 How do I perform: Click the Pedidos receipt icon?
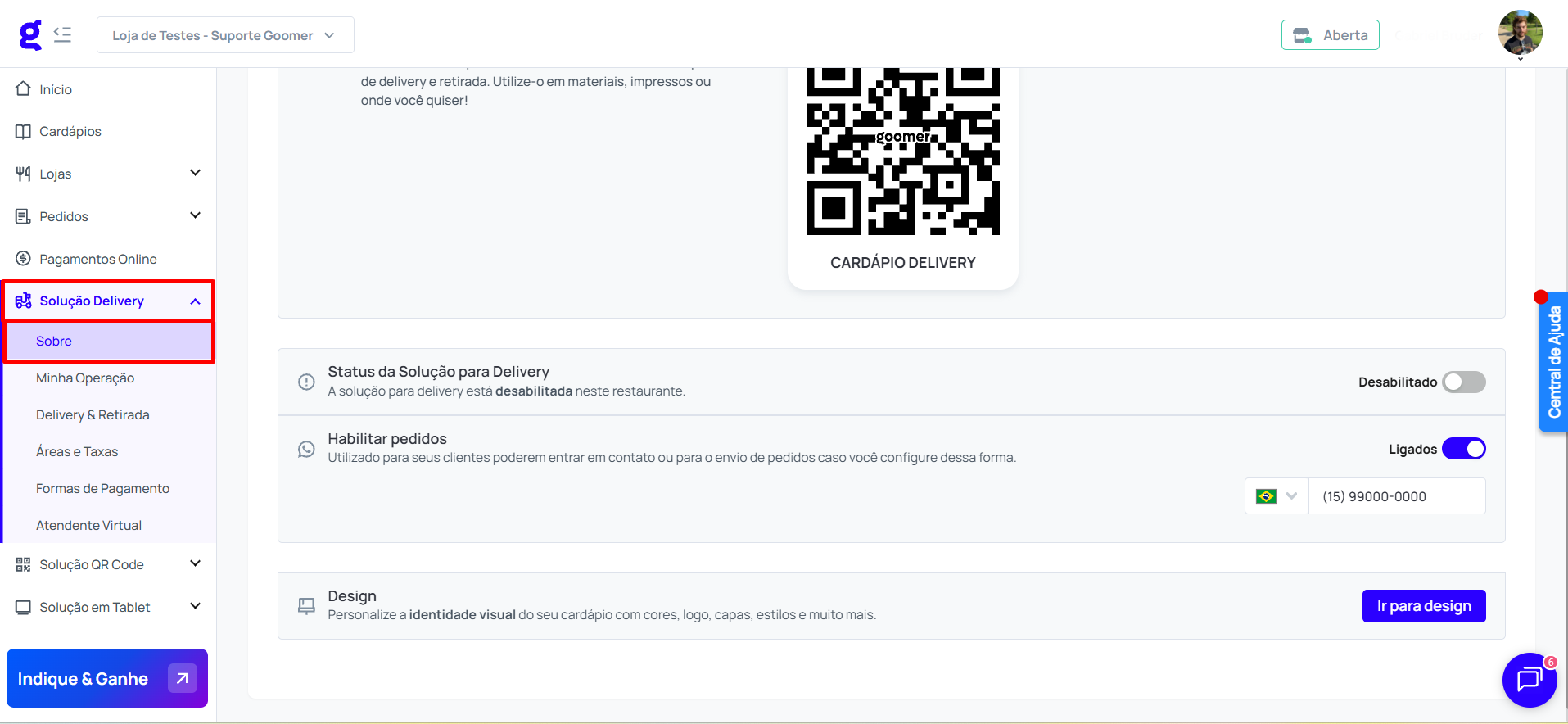23,216
